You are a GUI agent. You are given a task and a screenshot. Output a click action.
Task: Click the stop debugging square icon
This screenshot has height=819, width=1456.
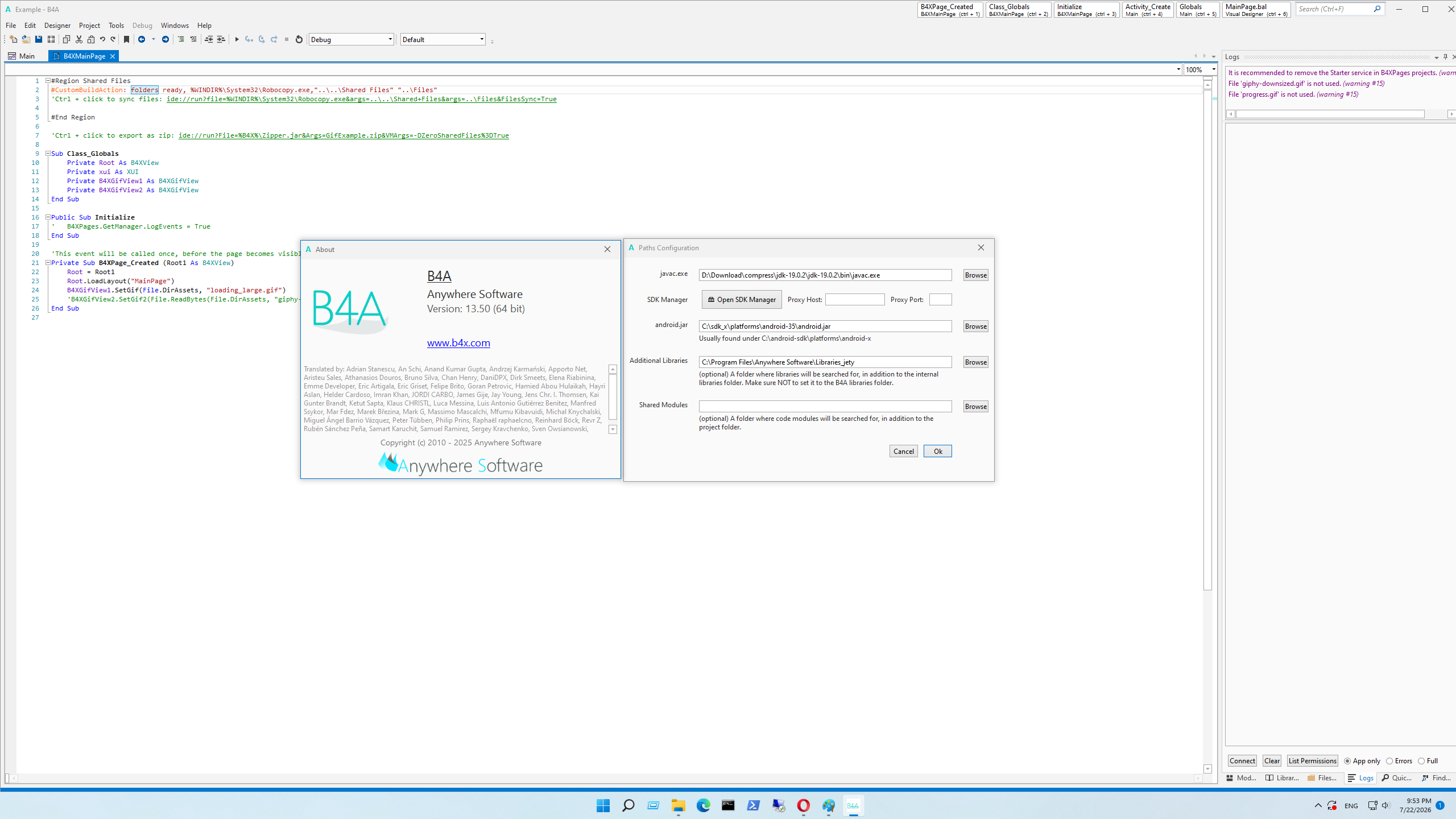click(287, 39)
